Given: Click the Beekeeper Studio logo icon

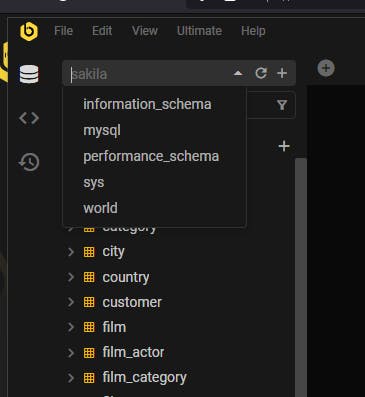Looking at the screenshot, I should click(29, 31).
